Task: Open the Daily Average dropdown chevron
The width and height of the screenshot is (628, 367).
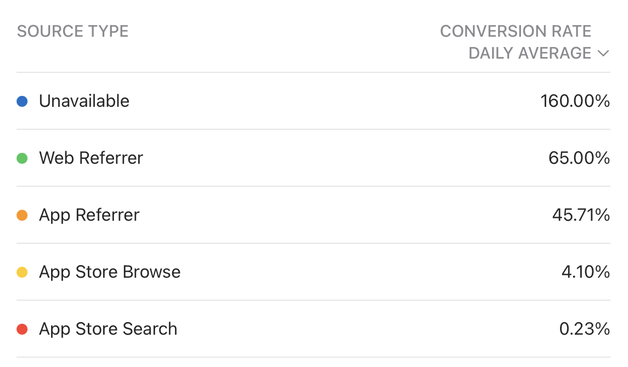Action: click(x=603, y=53)
